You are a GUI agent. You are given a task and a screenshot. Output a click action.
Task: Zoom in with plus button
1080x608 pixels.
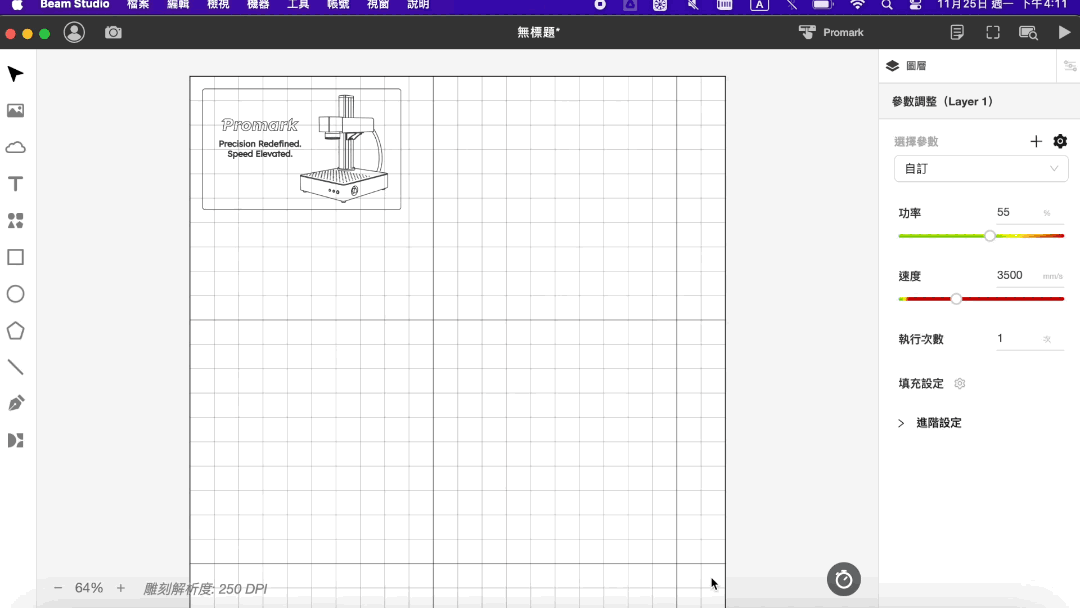coord(121,588)
